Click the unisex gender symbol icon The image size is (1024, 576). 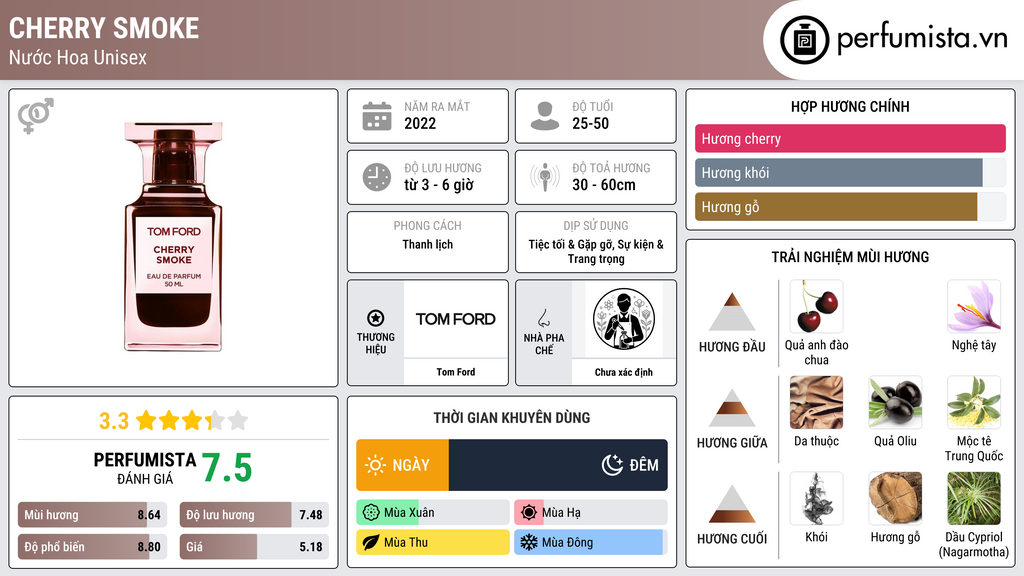[35, 116]
